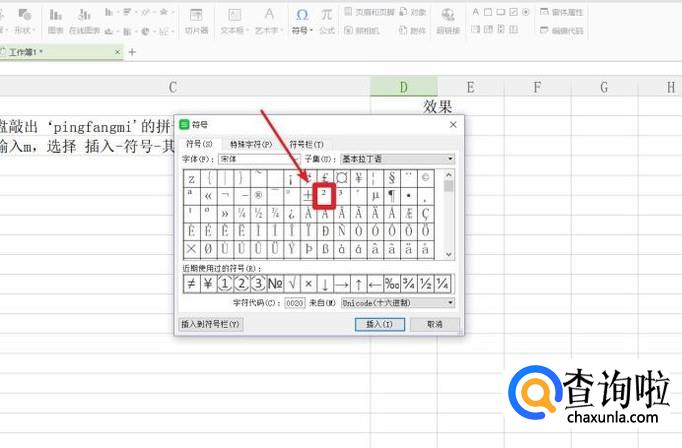Select the 照相机 camera tool

(362, 30)
